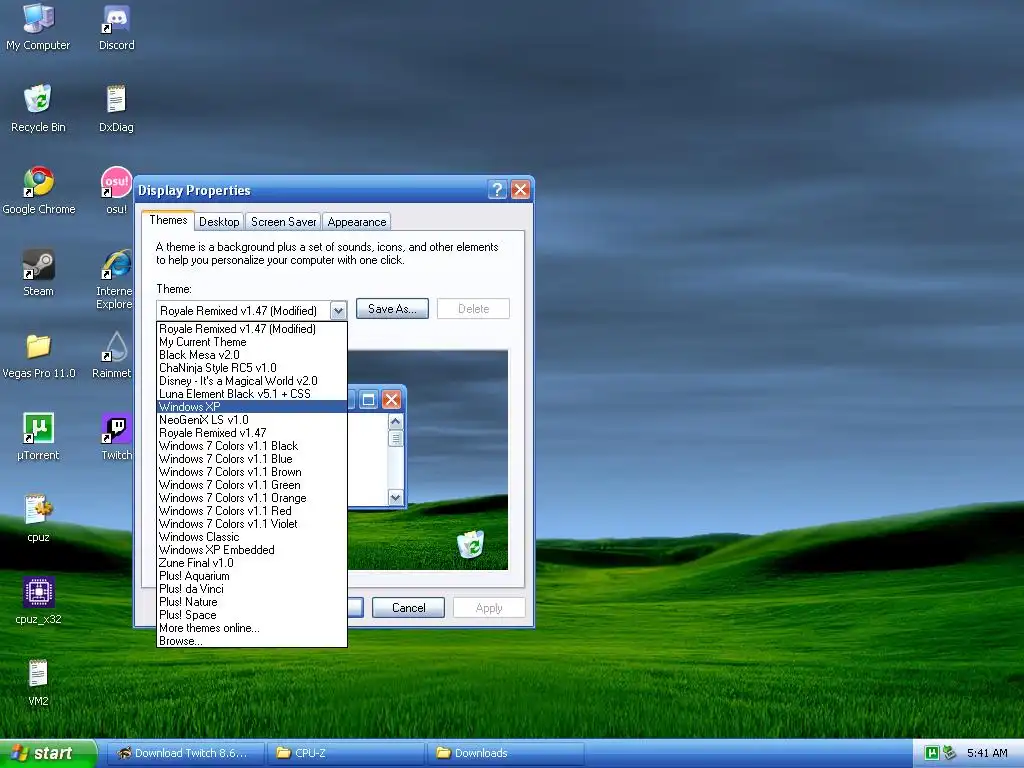Click the taskbar clock showing 5:41 AM
The image size is (1024, 768).
pyautogui.click(x=987, y=753)
